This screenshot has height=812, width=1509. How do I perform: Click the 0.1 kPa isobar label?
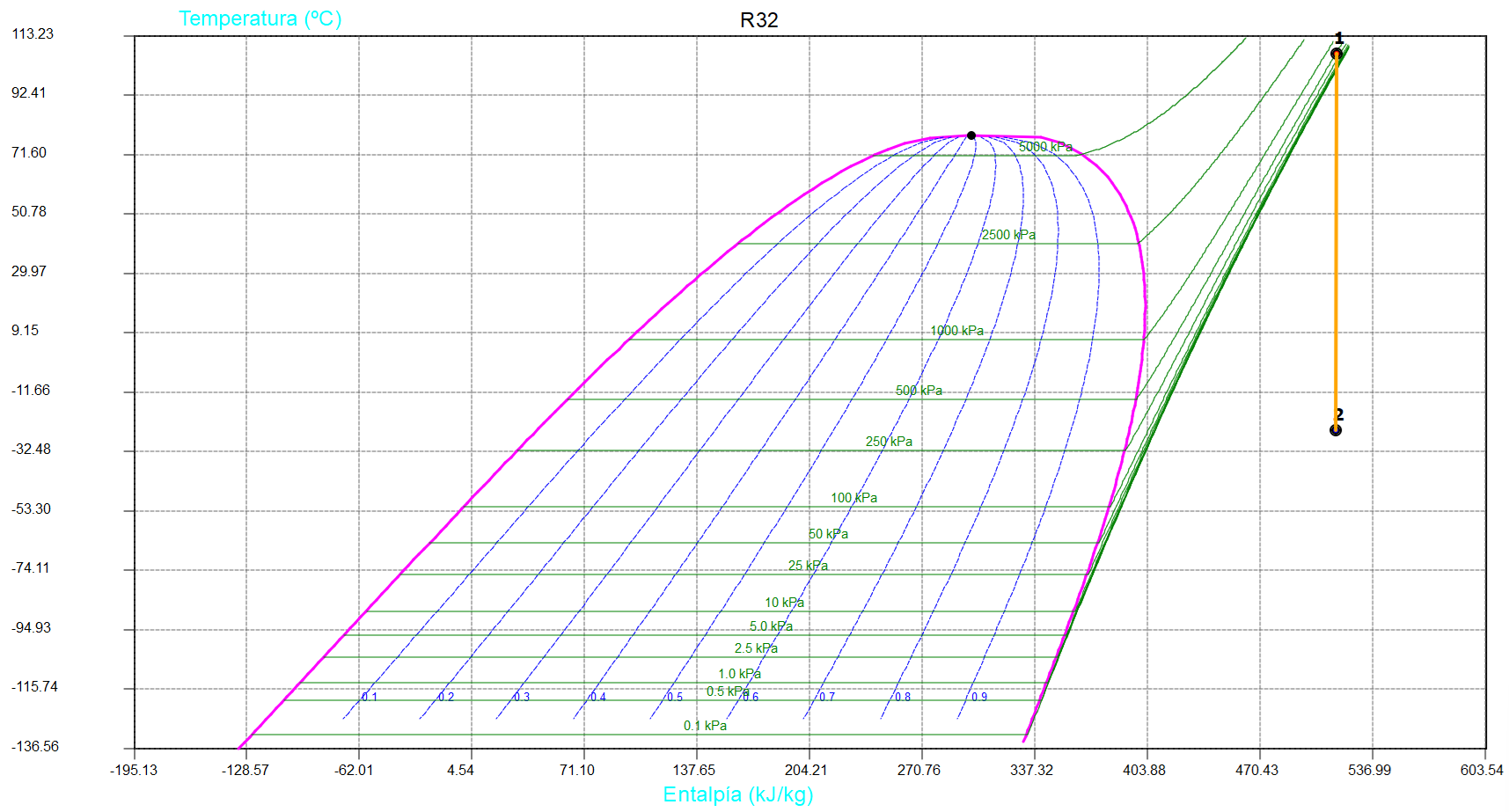click(x=705, y=726)
